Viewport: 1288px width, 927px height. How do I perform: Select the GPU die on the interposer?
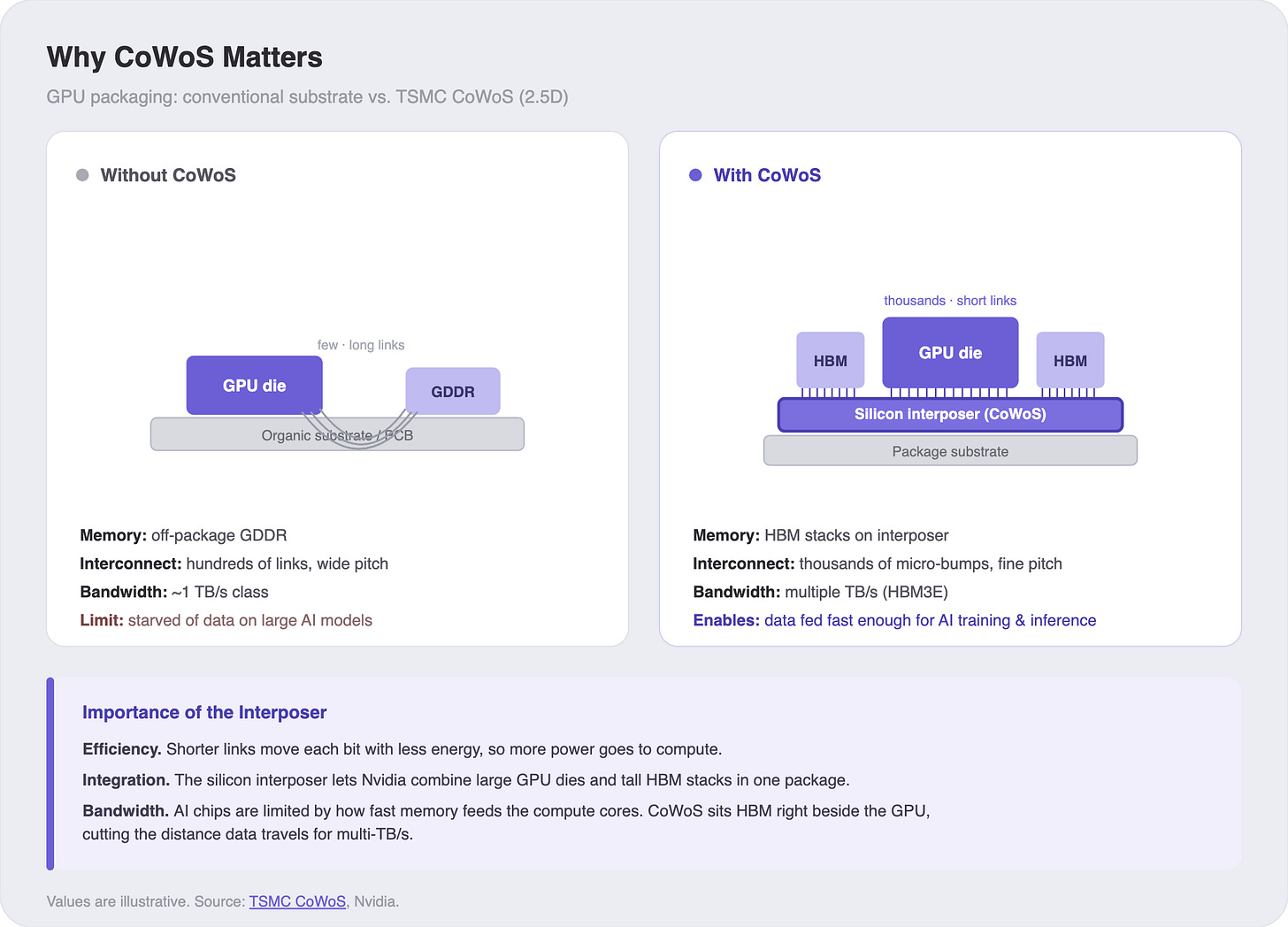point(950,353)
